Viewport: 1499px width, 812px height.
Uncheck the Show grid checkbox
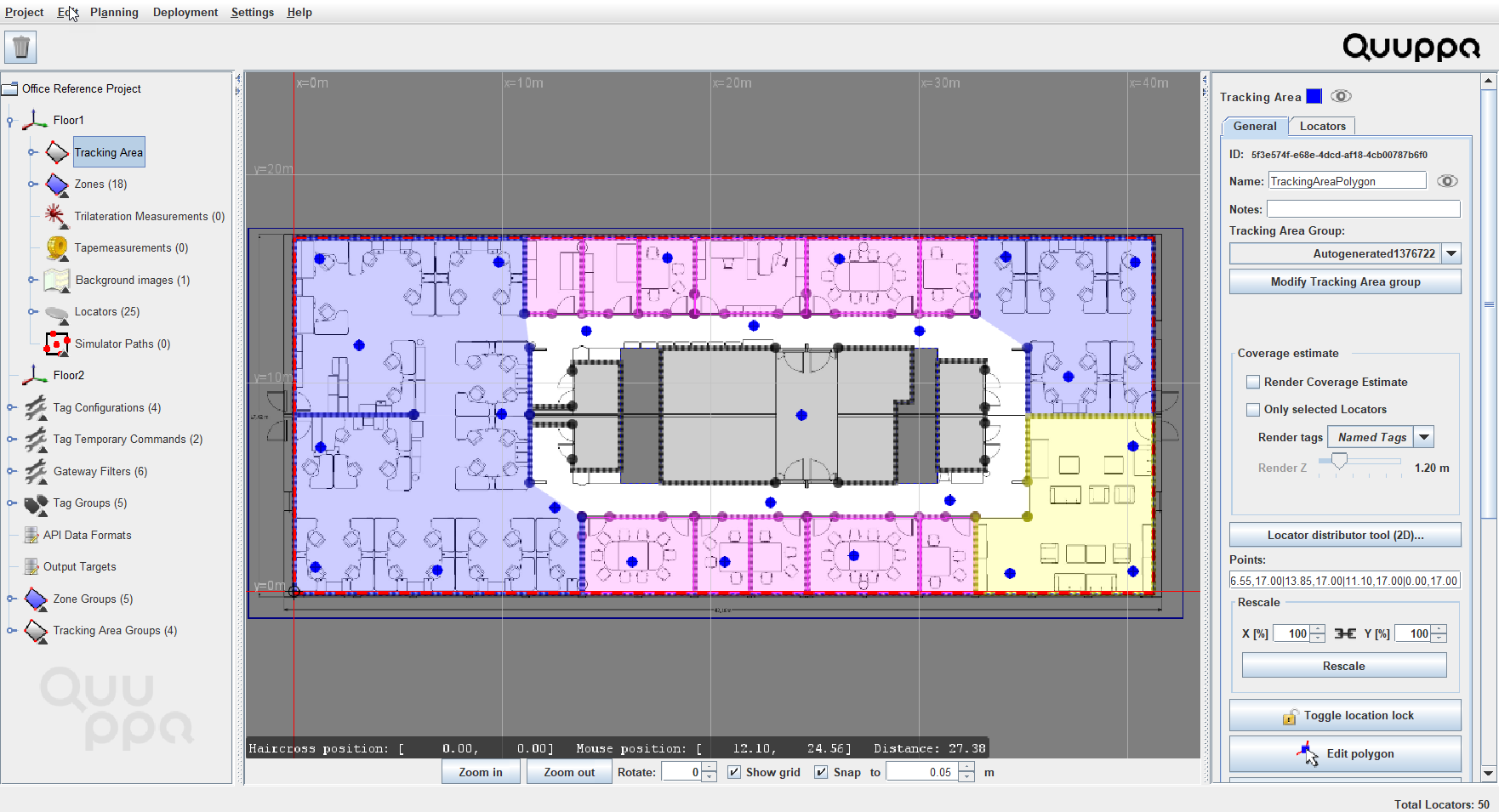(734, 772)
